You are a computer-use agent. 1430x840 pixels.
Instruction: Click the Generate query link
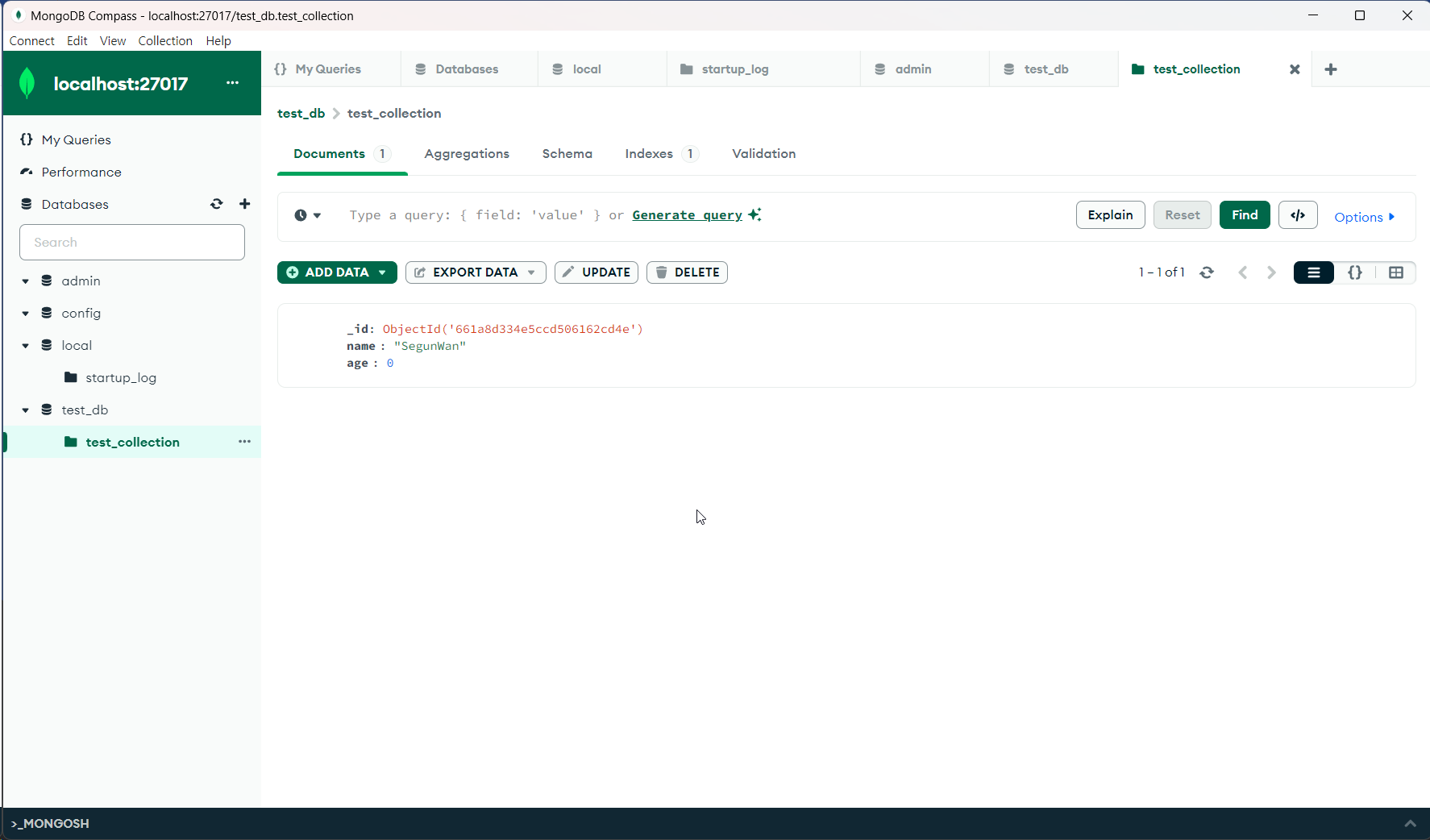point(687,215)
